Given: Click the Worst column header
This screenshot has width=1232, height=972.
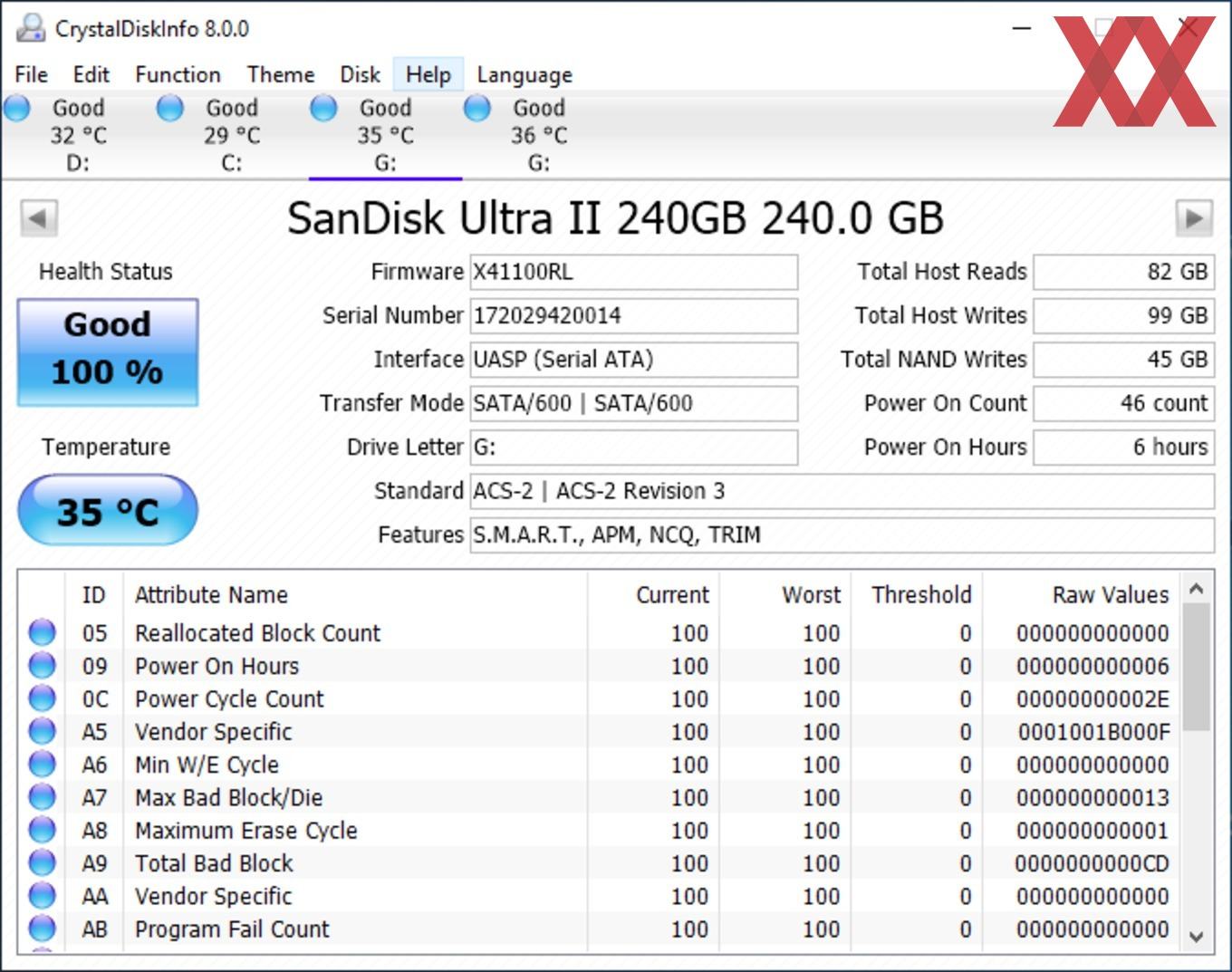Looking at the screenshot, I should tap(785, 595).
